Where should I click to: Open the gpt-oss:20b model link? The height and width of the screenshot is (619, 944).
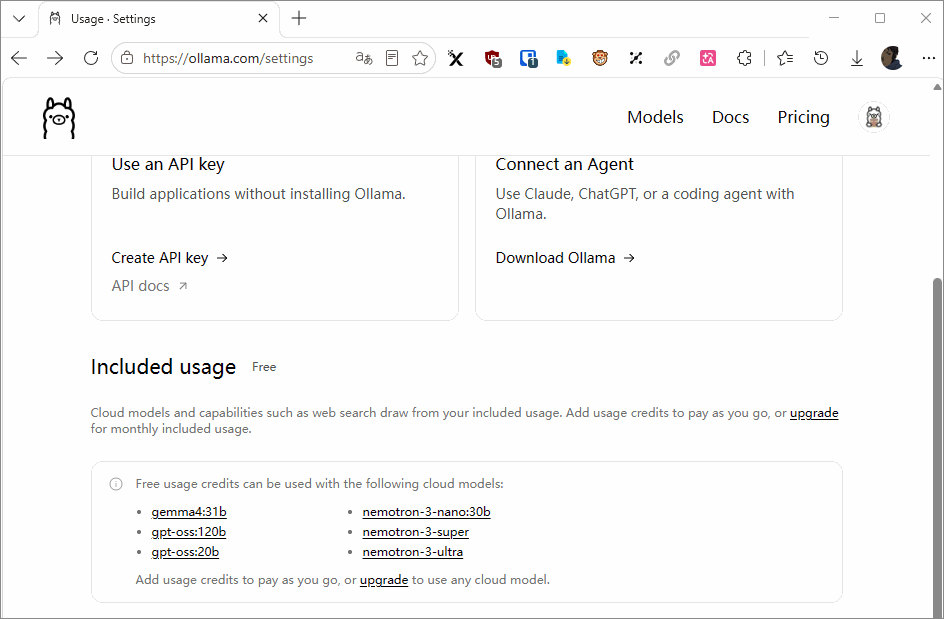click(185, 552)
